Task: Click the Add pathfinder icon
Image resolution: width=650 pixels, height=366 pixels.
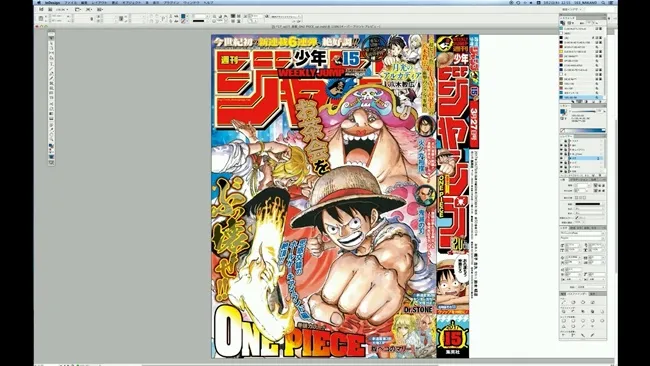Action: [564, 311]
